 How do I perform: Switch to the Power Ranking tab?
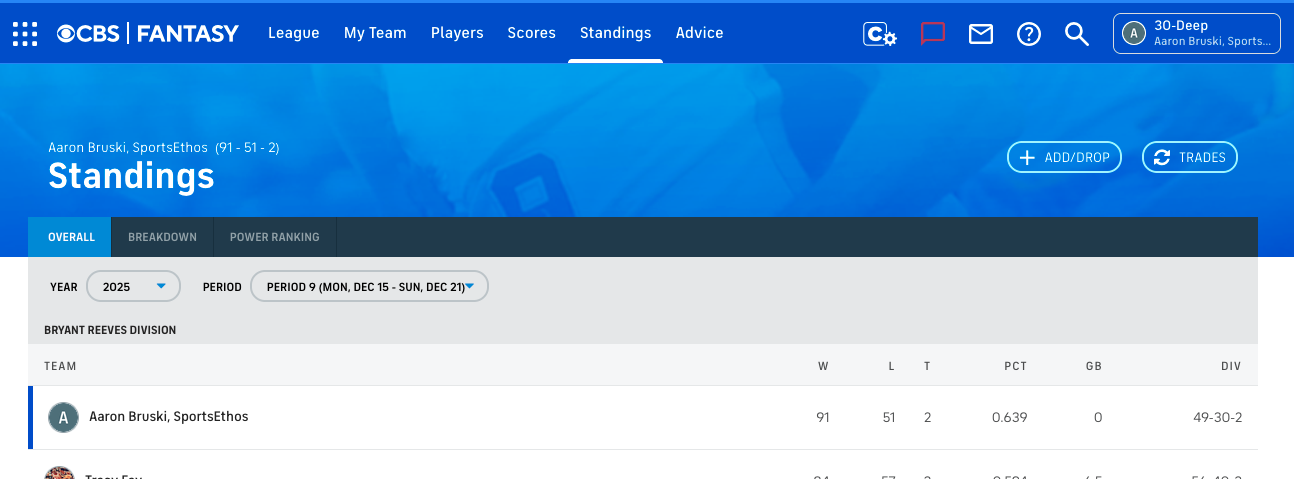[275, 237]
